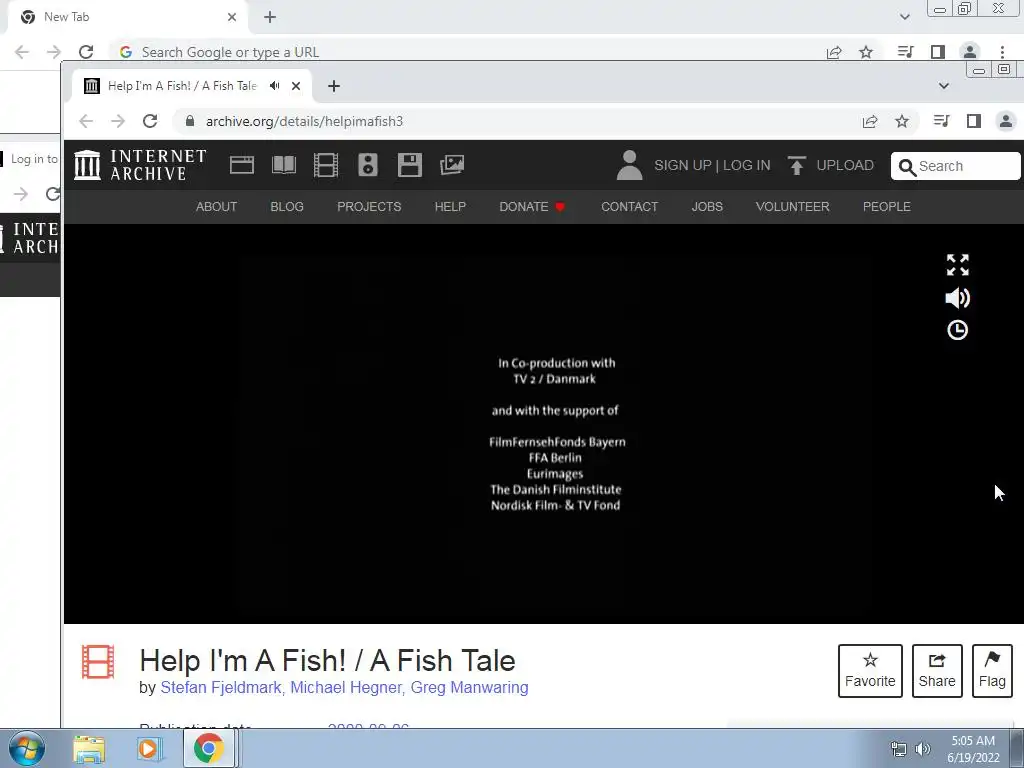The image size is (1024, 768).
Task: Open Windows Explorer from taskbar
Action: click(x=89, y=749)
